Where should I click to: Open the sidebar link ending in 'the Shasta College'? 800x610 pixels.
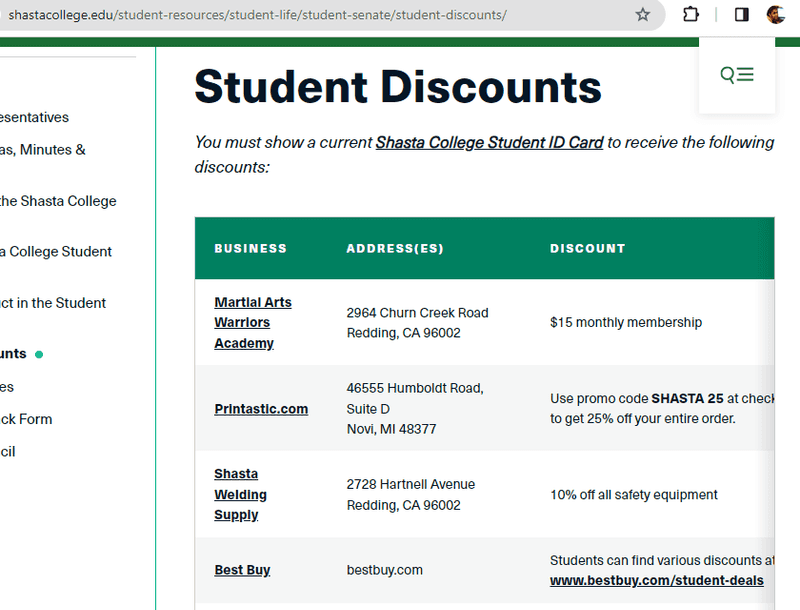(x=57, y=201)
